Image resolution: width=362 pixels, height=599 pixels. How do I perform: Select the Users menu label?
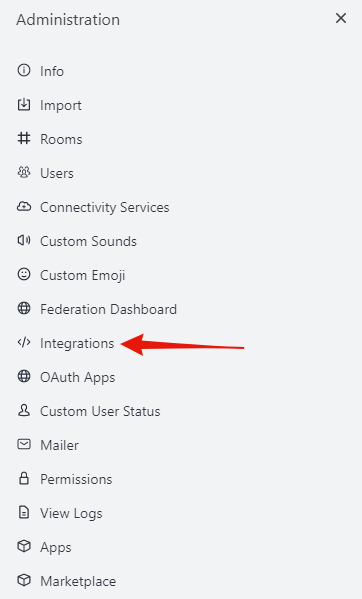point(57,173)
